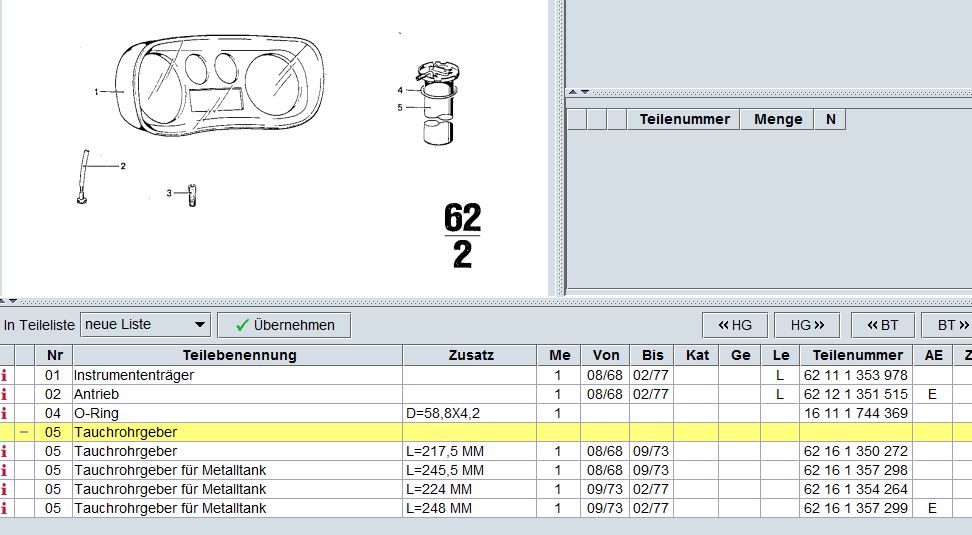Screen dimensions: 972x535
Task: Click the split-pane collapse arrows above Teilenummer
Action: (579, 92)
